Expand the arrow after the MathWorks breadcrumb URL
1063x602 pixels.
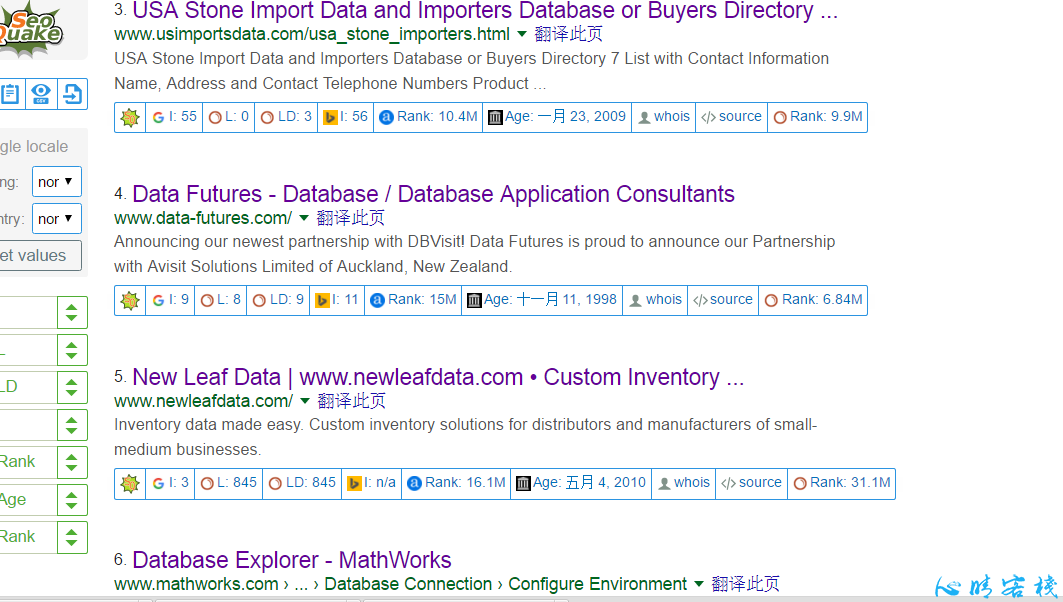[698, 584]
